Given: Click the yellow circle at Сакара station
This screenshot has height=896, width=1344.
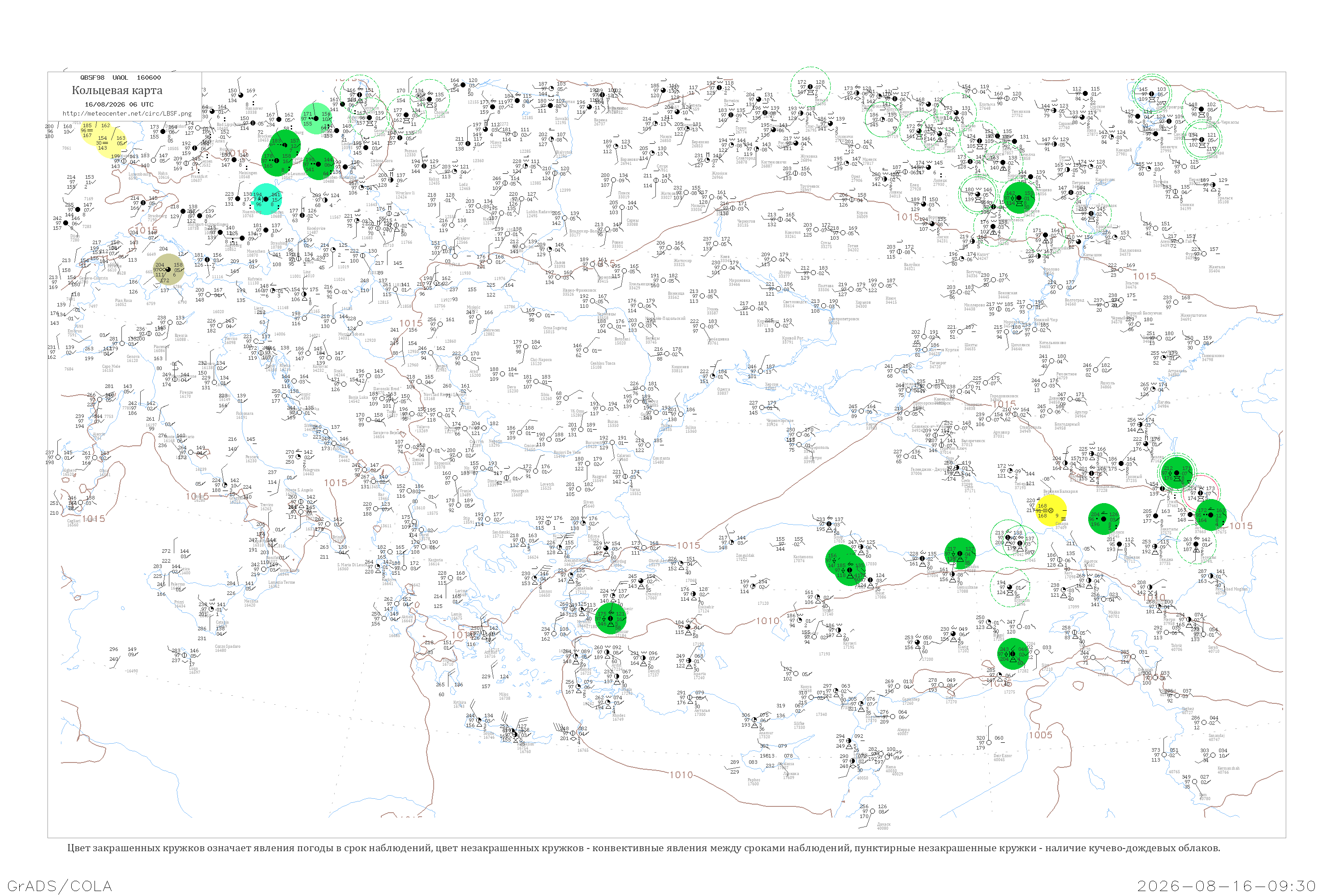Looking at the screenshot, I should [x=1051, y=510].
